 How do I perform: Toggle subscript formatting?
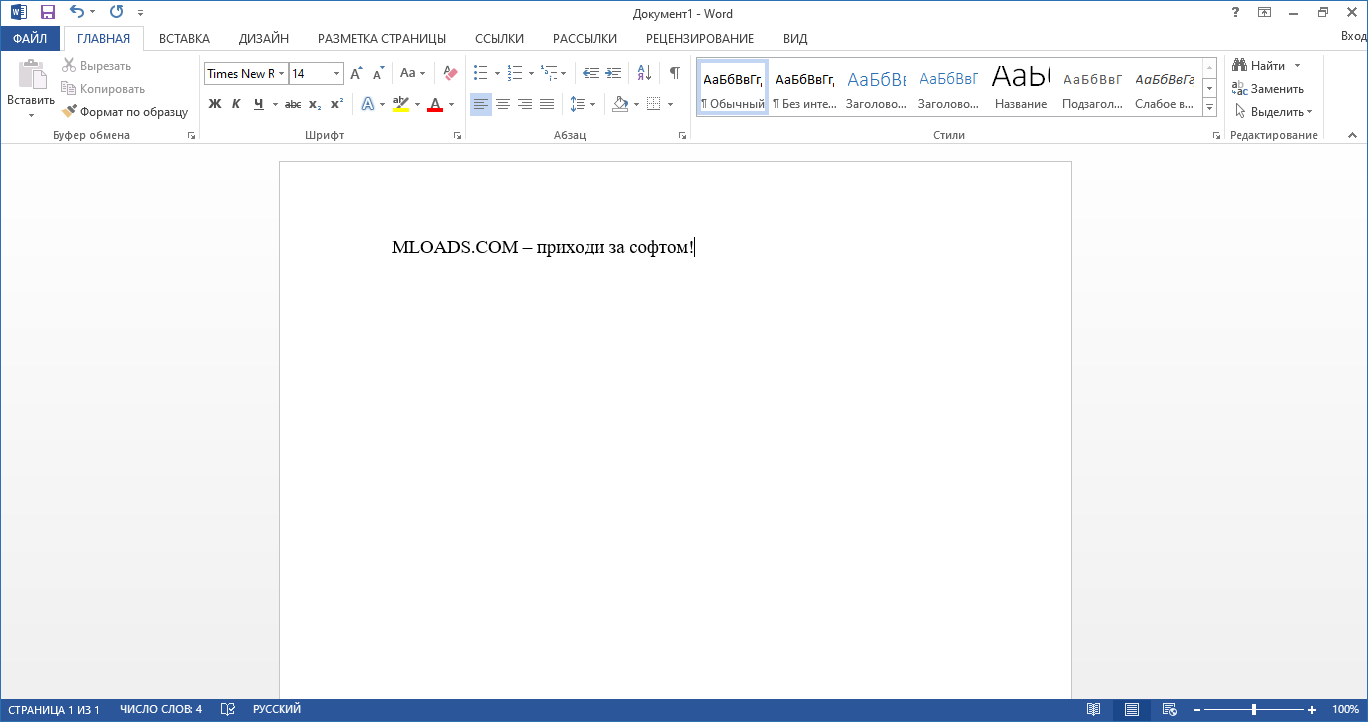point(315,104)
